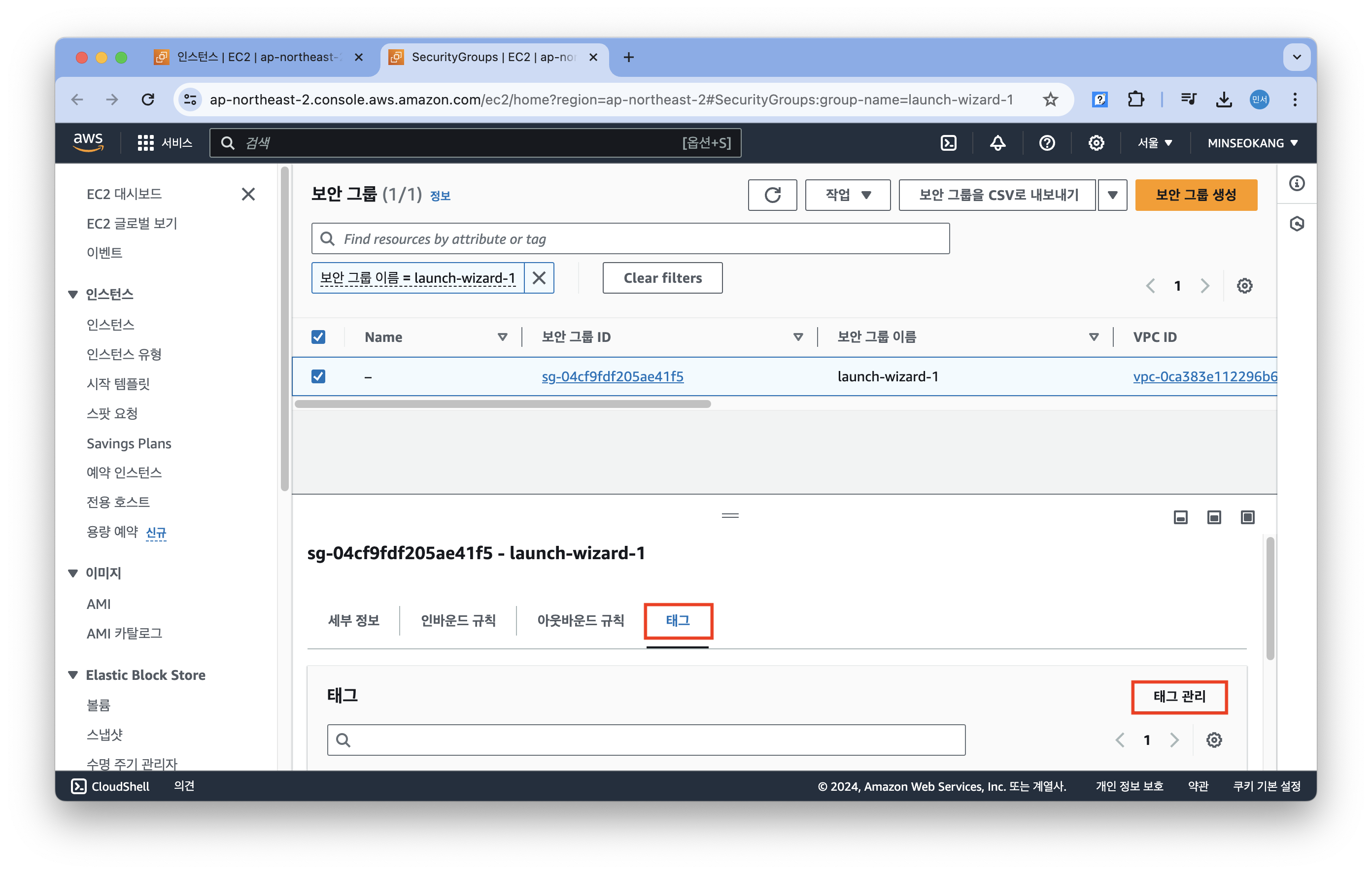
Task: Switch to the 아웃바운드 규칙 tab
Action: (580, 620)
